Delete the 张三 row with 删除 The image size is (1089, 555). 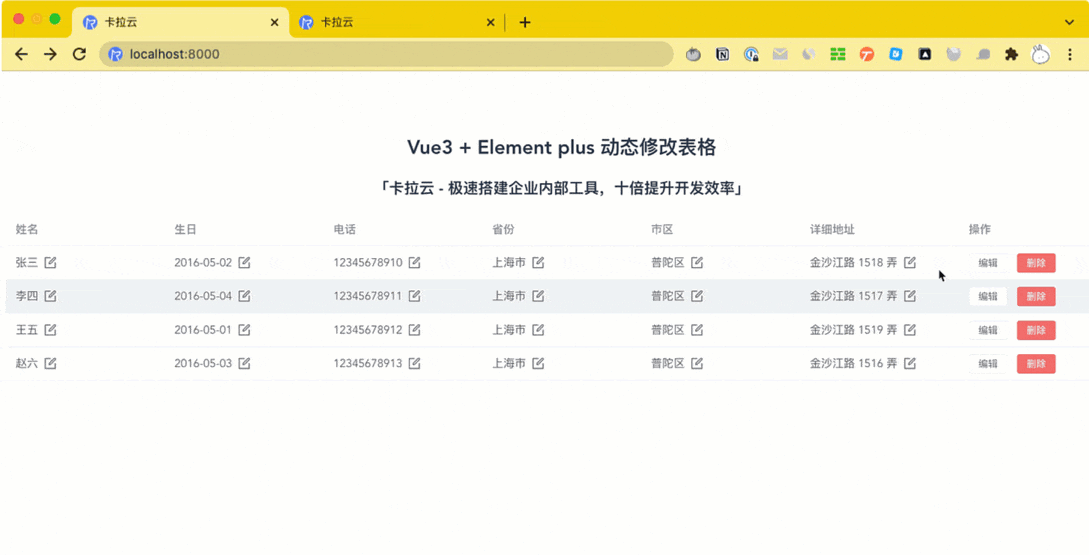click(1036, 263)
